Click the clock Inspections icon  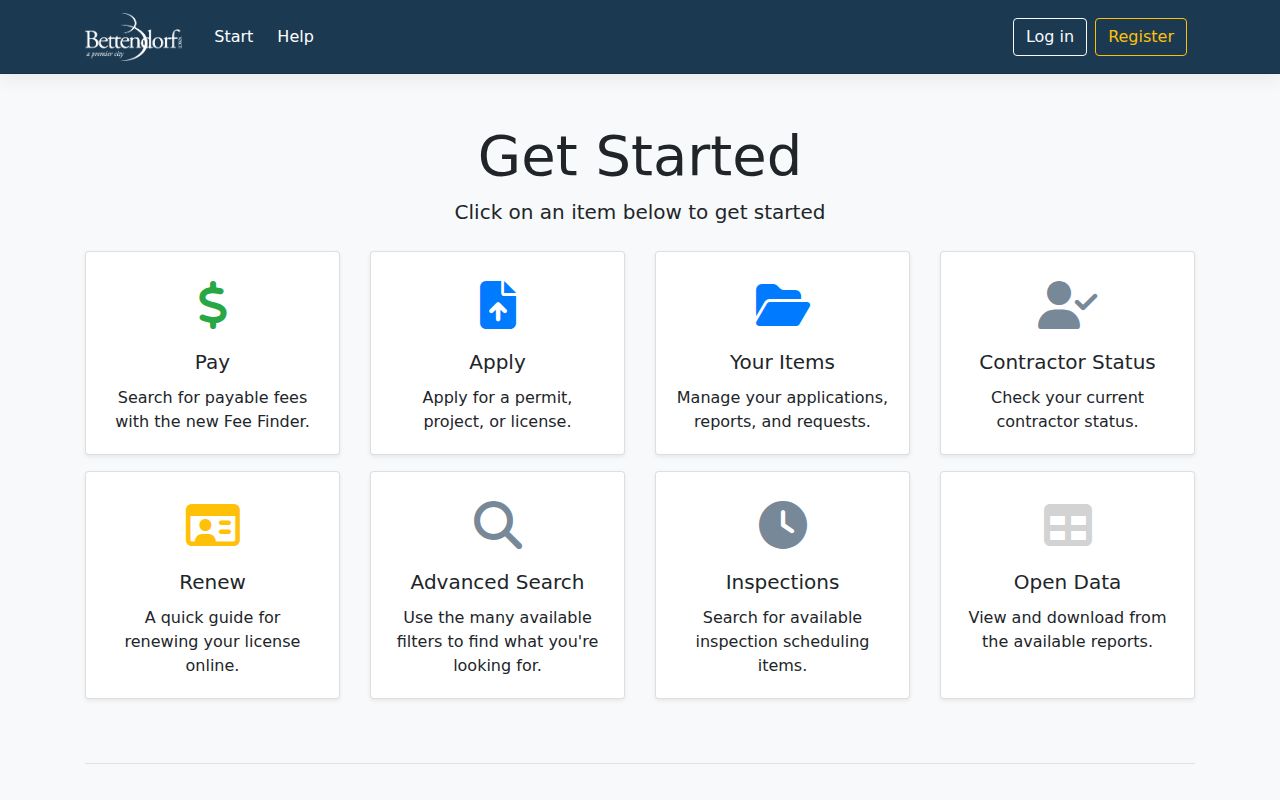point(782,525)
